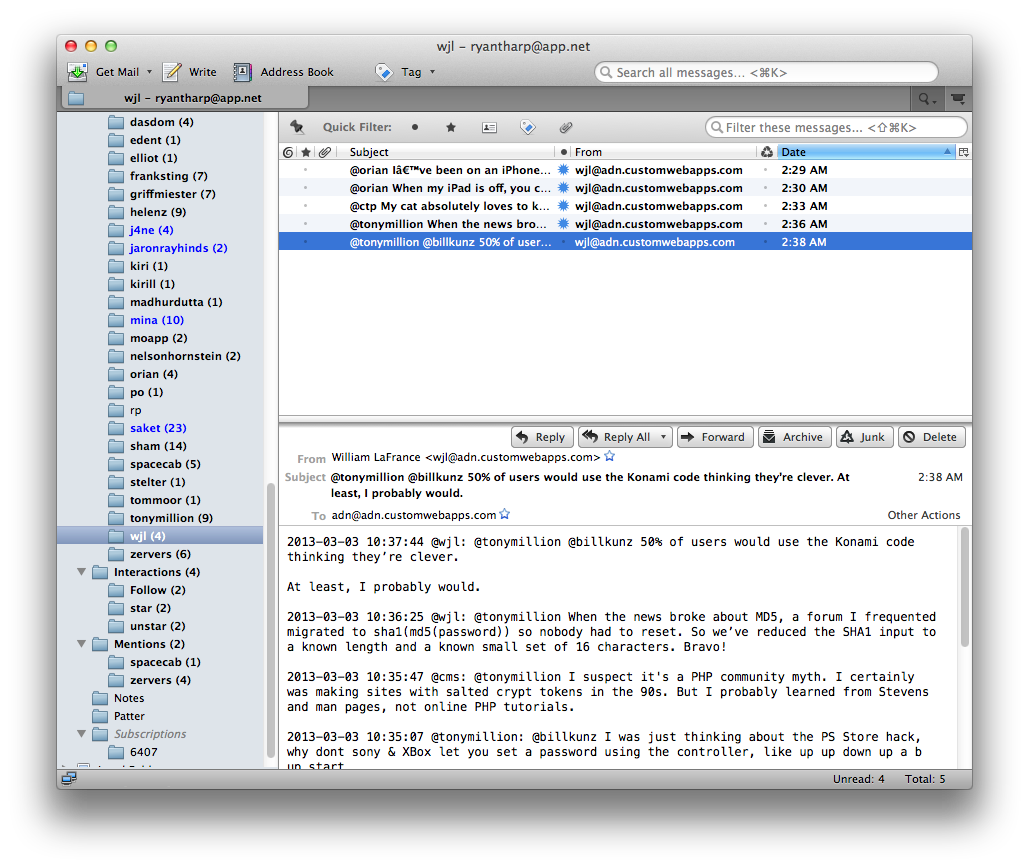Delete the selected message

932,437
